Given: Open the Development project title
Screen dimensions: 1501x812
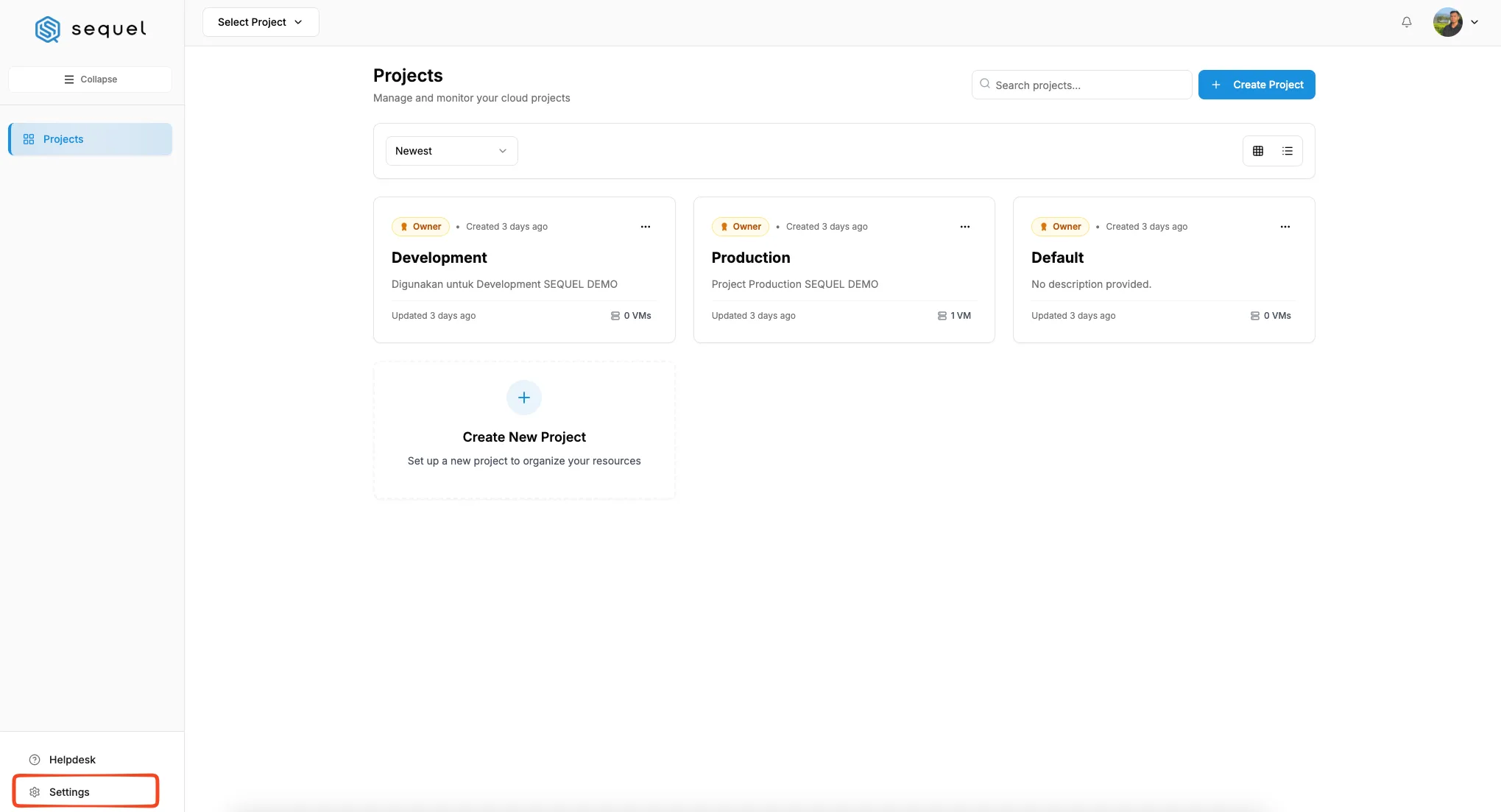Looking at the screenshot, I should point(439,258).
